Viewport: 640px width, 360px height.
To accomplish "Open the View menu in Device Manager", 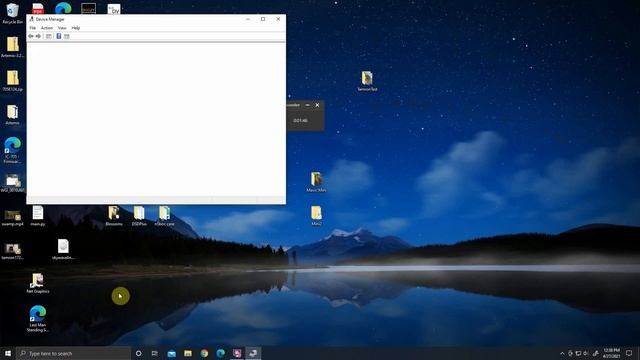I will [62, 28].
